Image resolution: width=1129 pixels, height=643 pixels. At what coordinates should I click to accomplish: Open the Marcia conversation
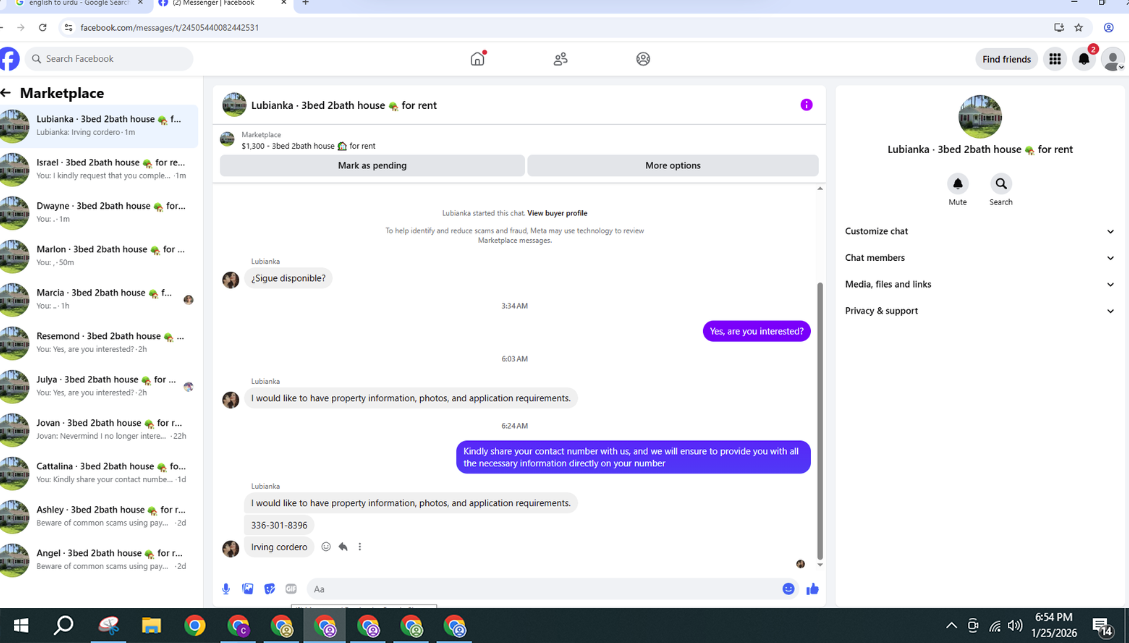click(99, 299)
